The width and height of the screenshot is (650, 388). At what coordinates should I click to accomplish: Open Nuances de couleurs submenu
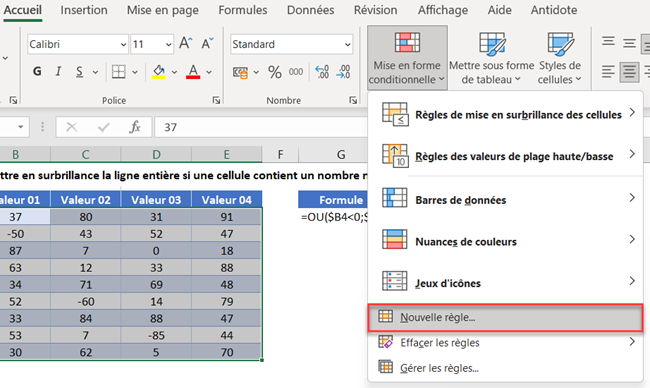(x=505, y=241)
